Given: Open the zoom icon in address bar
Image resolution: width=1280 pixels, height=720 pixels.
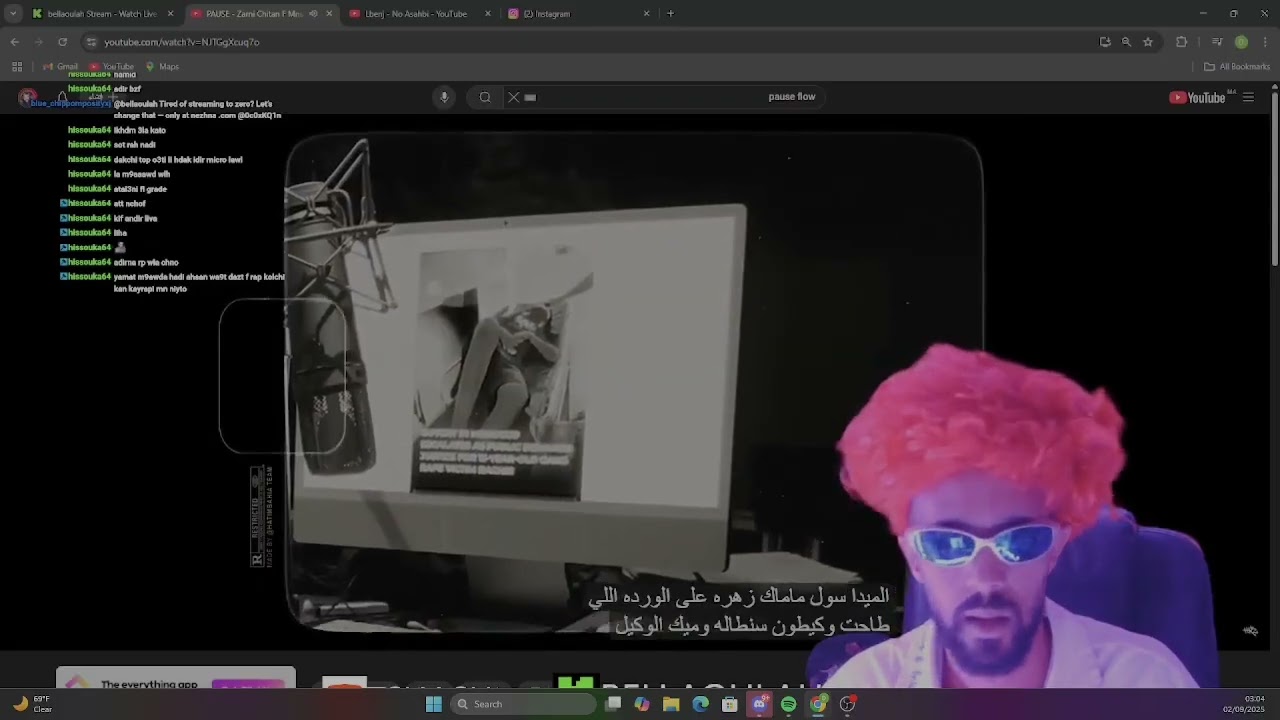Looking at the screenshot, I should click(1126, 42).
